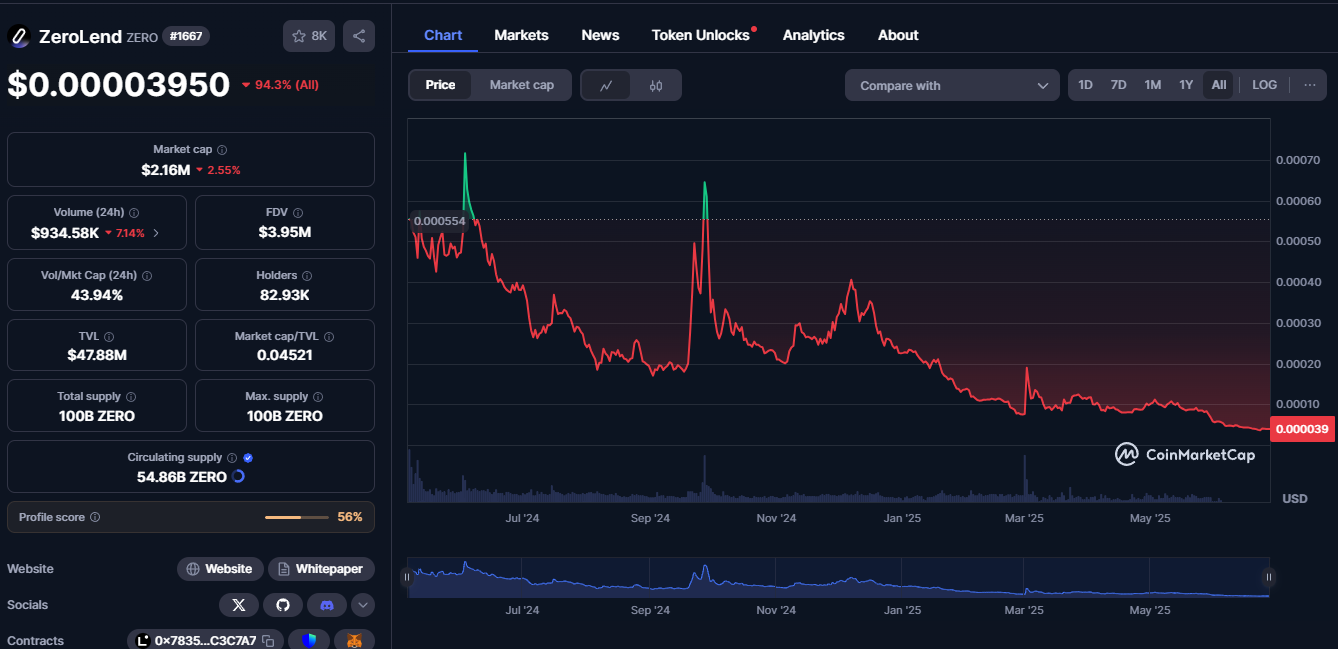Image resolution: width=1338 pixels, height=649 pixels.
Task: Switch chart to candlestick view
Action: 656,85
